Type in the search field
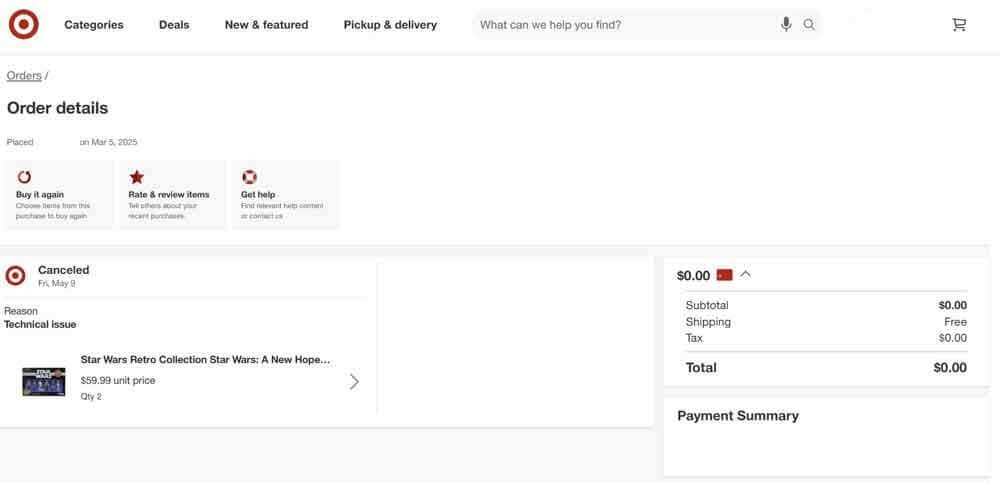Screen dimensions: 1000x483 pos(625,25)
